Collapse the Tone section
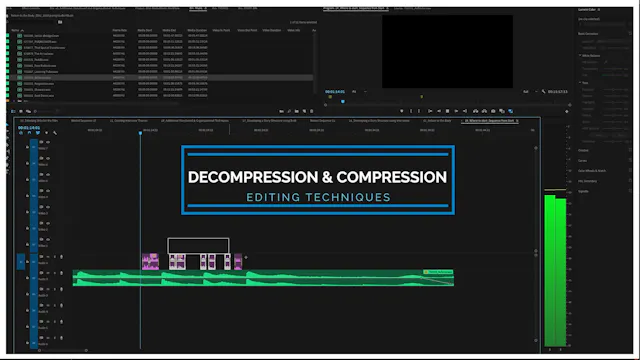The height and width of the screenshot is (360, 640). pyautogui.click(x=580, y=83)
